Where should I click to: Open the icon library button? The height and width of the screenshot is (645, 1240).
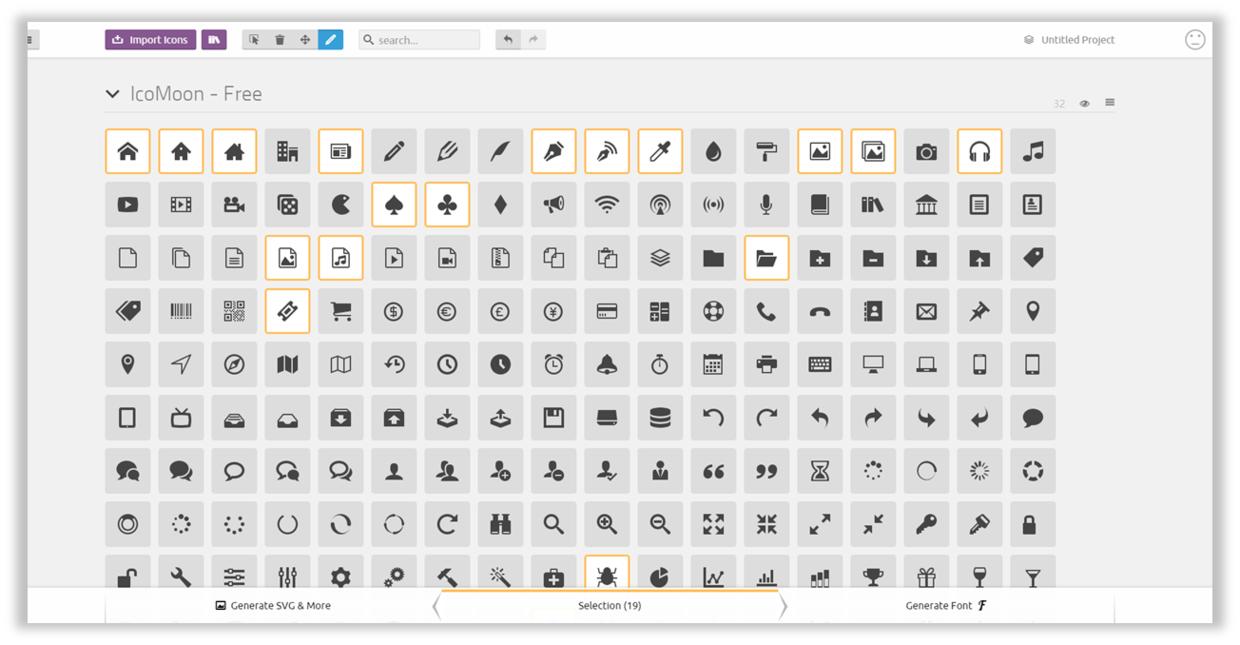point(214,40)
